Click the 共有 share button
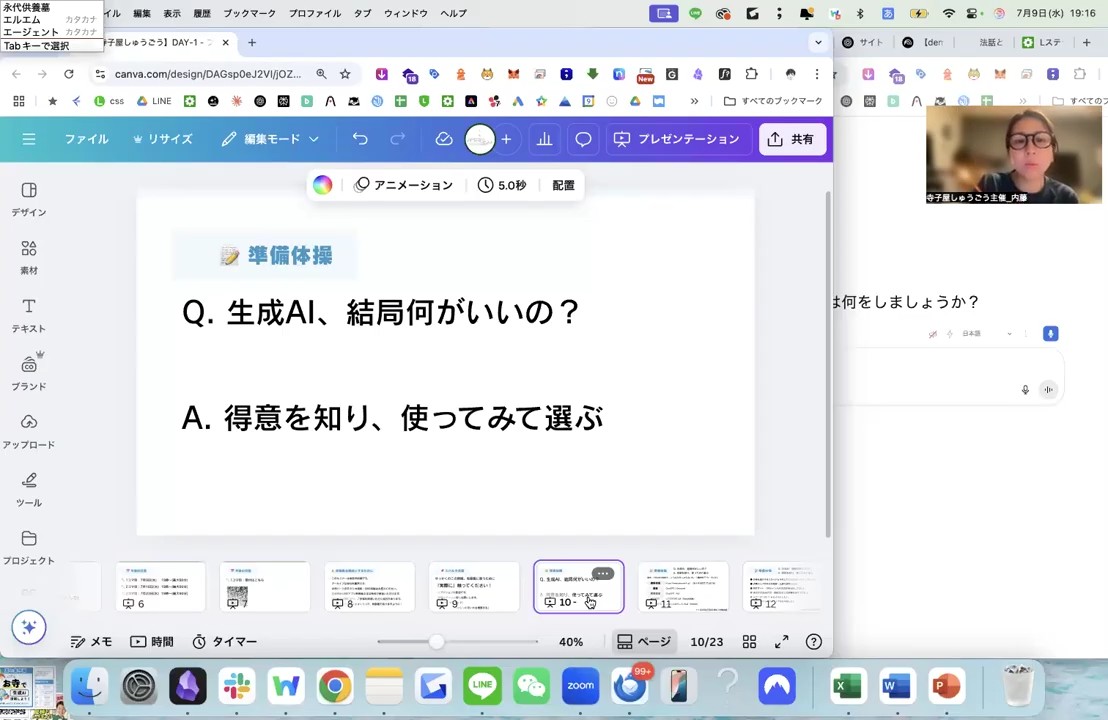This screenshot has width=1108, height=720. (x=791, y=139)
